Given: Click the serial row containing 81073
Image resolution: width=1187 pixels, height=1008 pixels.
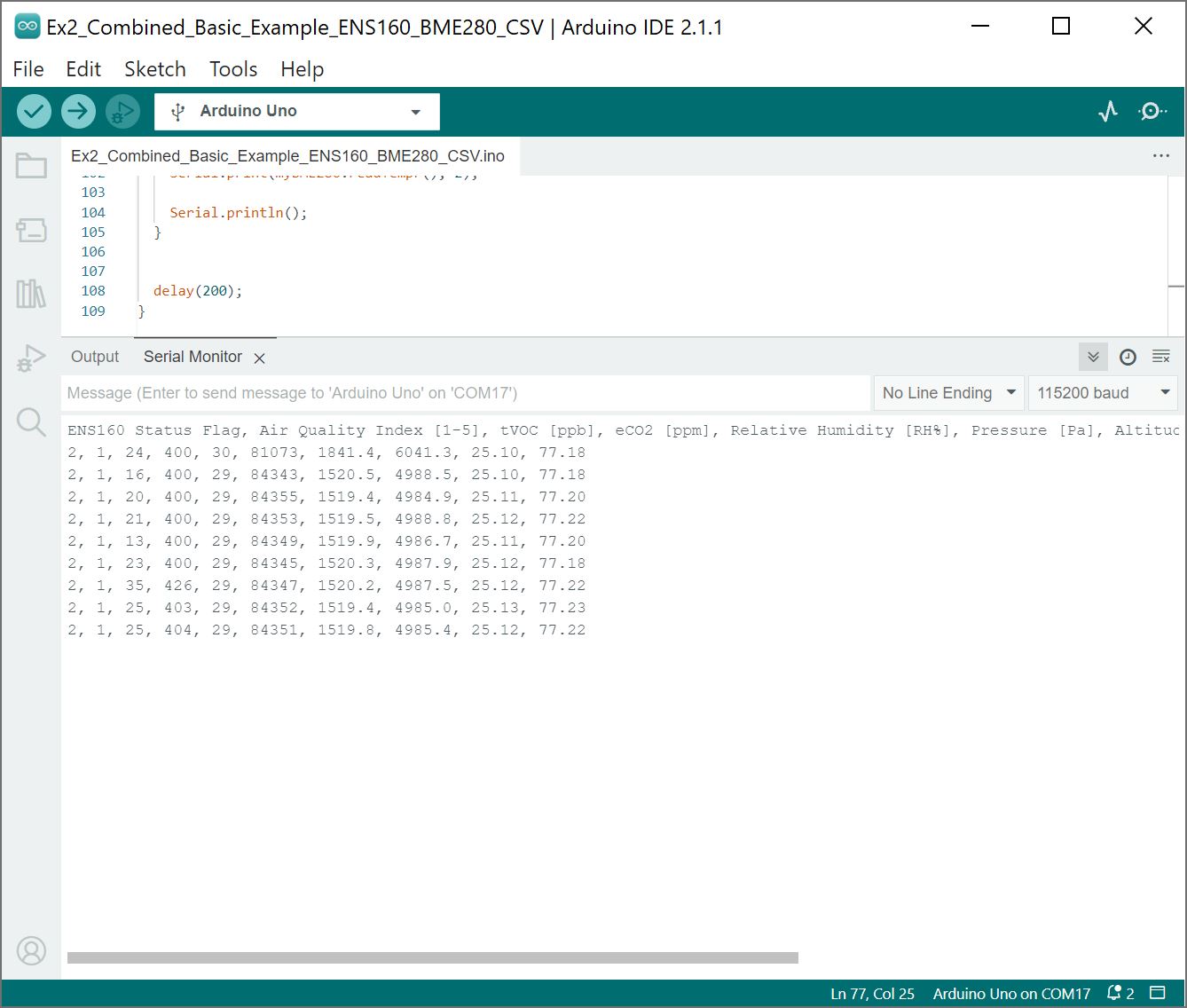Looking at the screenshot, I should pos(326,453).
